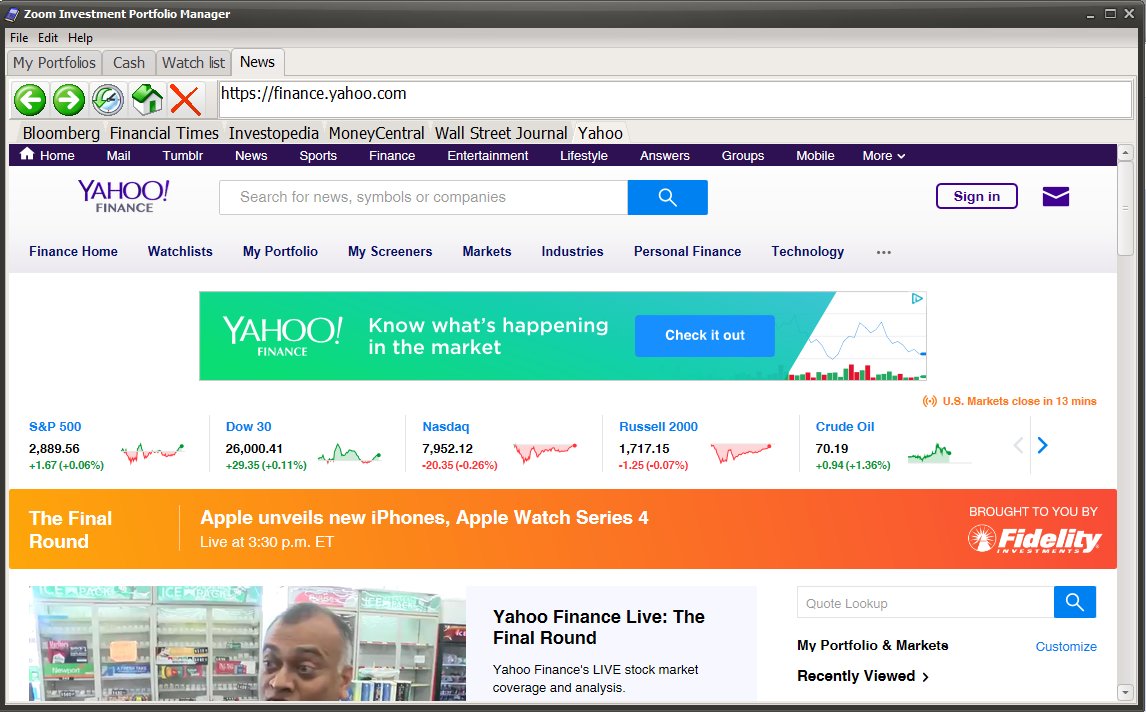Open My Portfolio in finance nav

(280, 251)
